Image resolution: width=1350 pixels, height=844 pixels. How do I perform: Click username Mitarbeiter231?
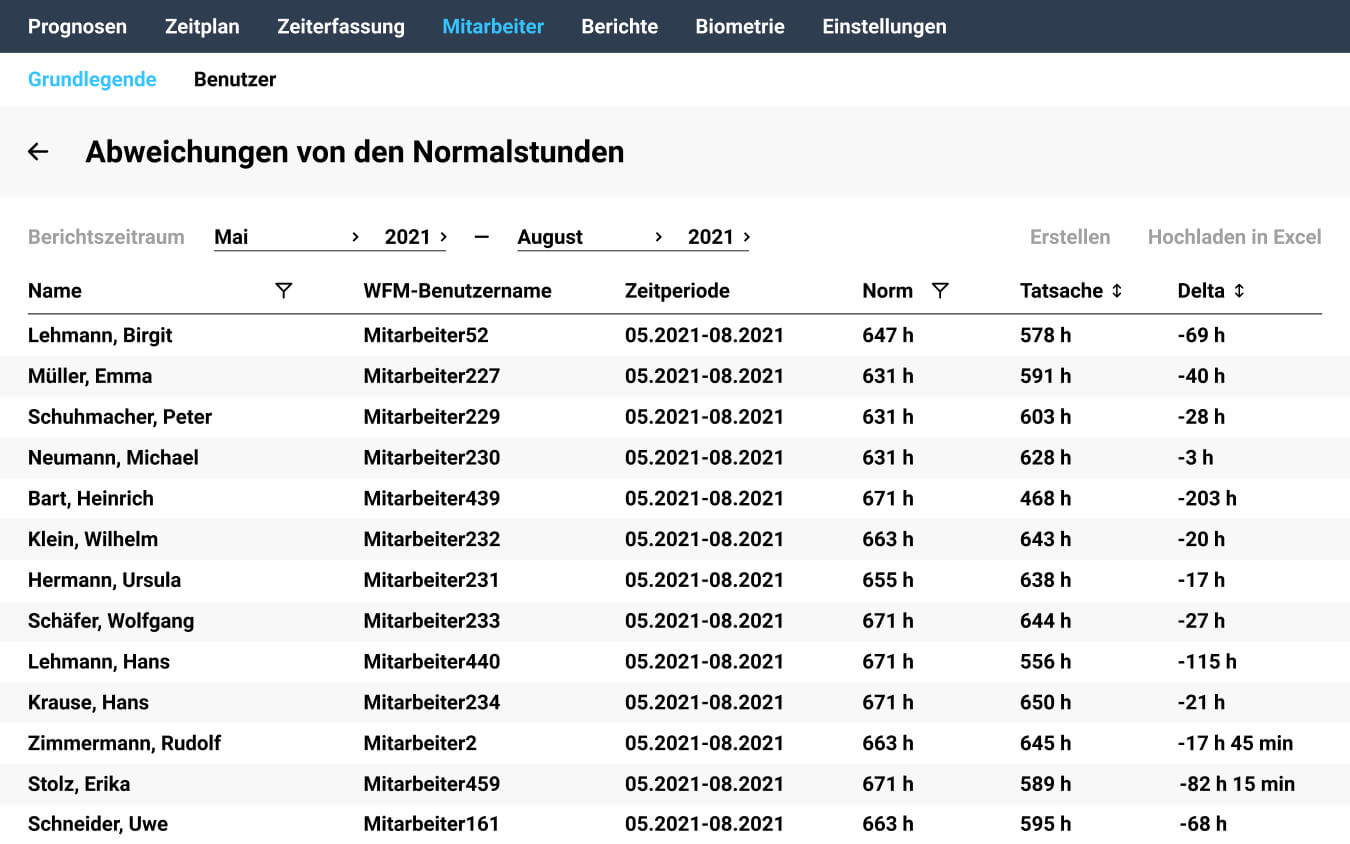point(431,580)
